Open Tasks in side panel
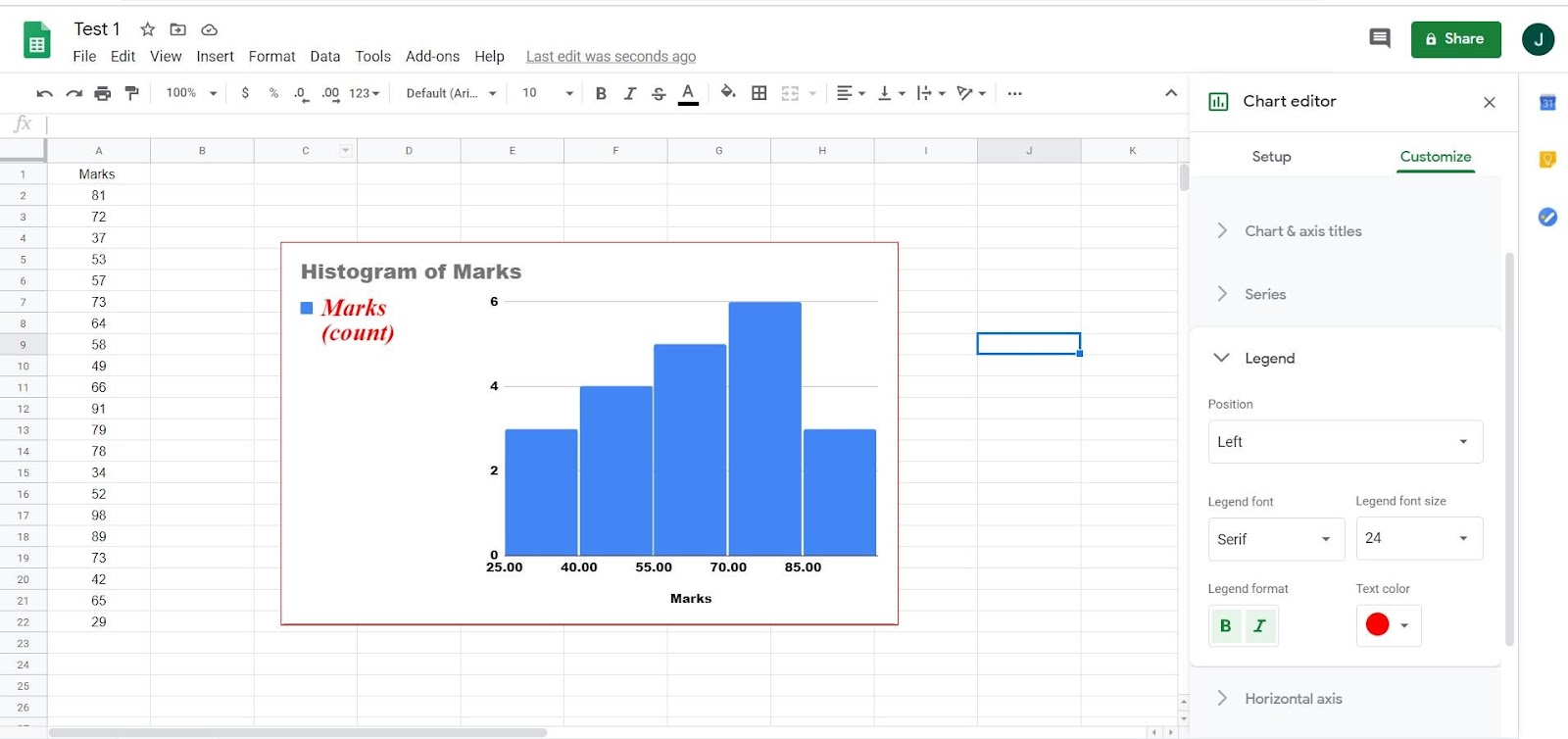The image size is (1568, 739). 1547,217
